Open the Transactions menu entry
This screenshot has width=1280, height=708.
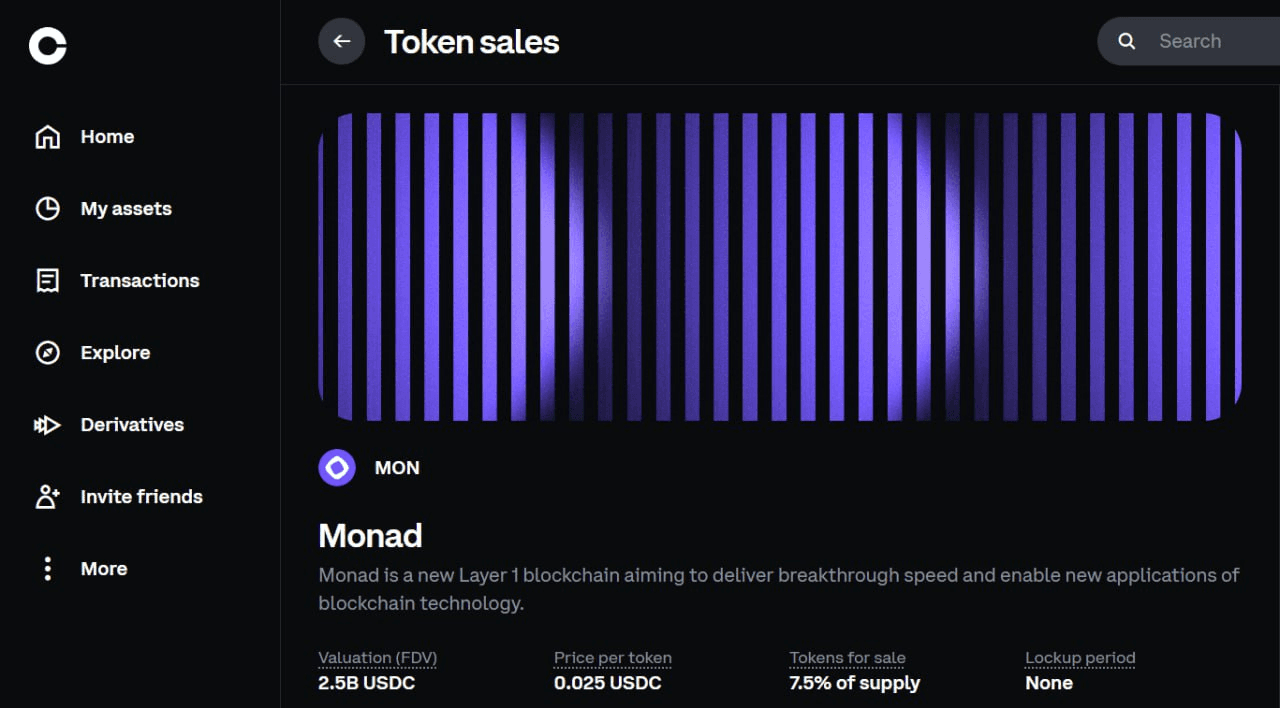(x=140, y=281)
